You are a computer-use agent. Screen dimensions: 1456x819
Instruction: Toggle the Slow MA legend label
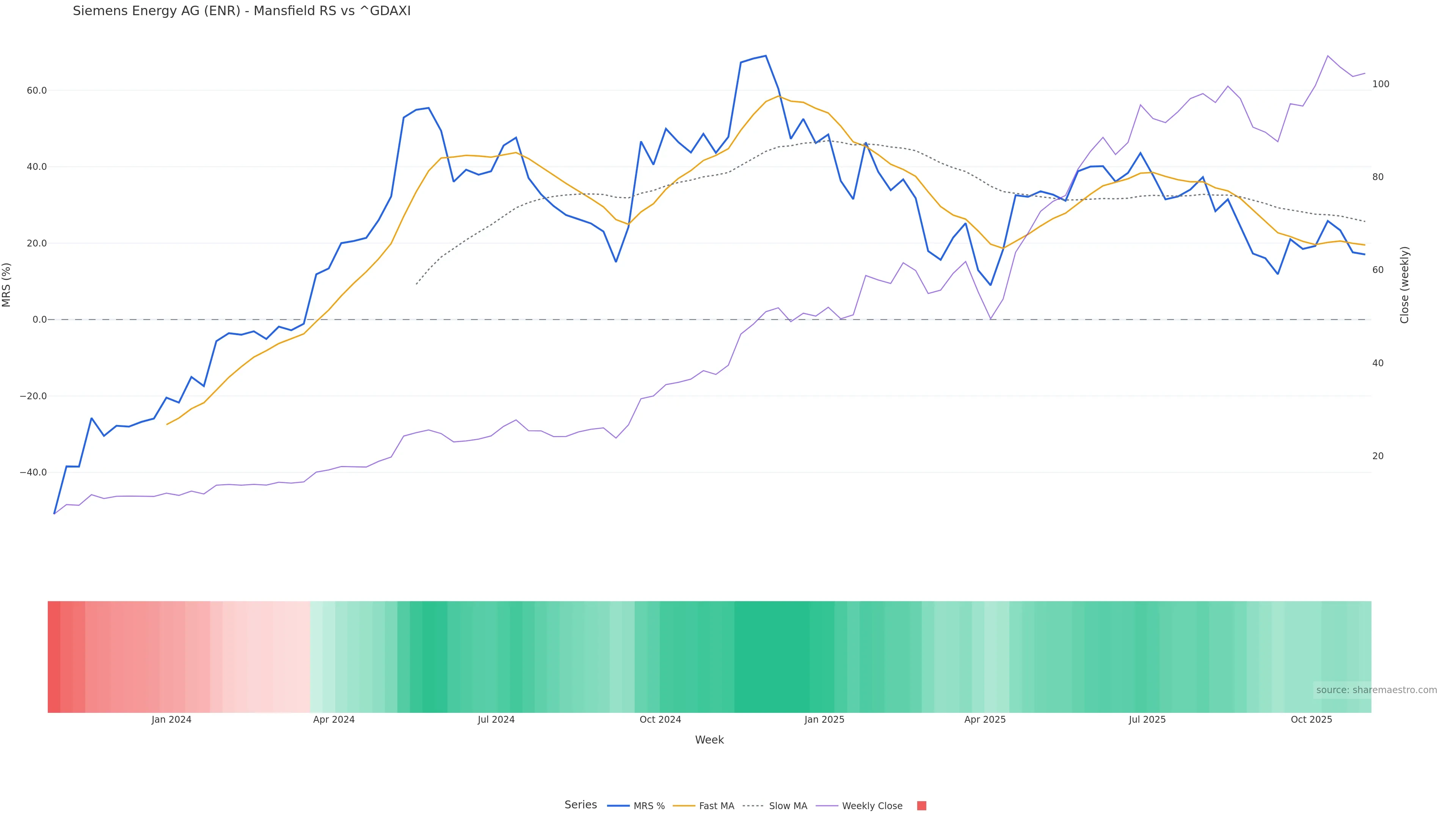(x=788, y=806)
